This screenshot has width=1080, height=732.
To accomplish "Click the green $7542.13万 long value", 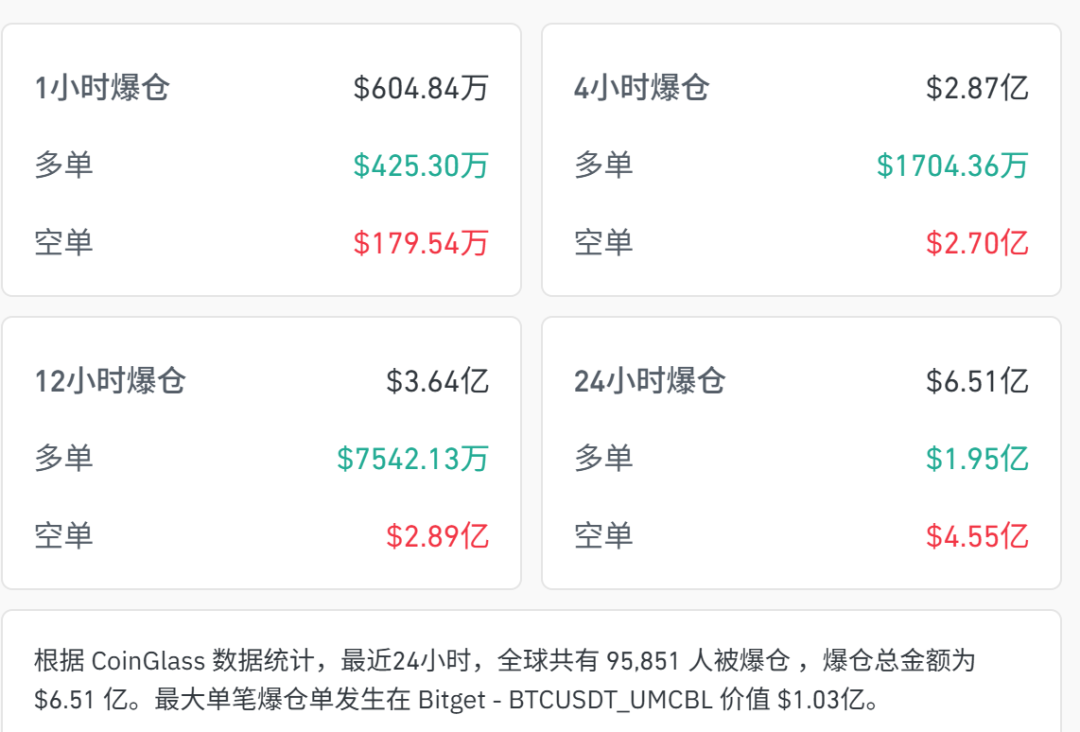I will (413, 459).
